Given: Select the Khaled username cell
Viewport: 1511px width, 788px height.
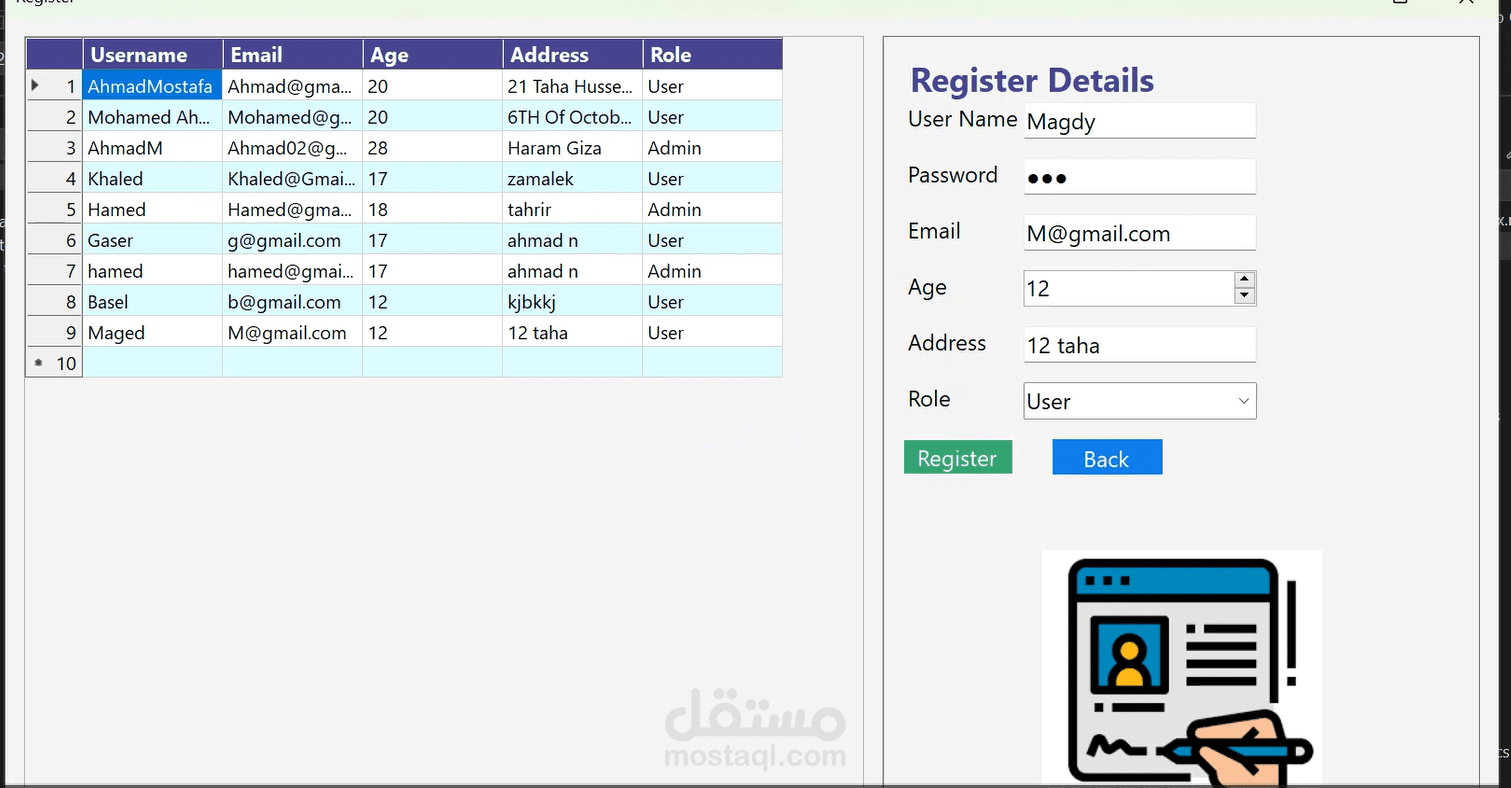Looking at the screenshot, I should coord(153,179).
